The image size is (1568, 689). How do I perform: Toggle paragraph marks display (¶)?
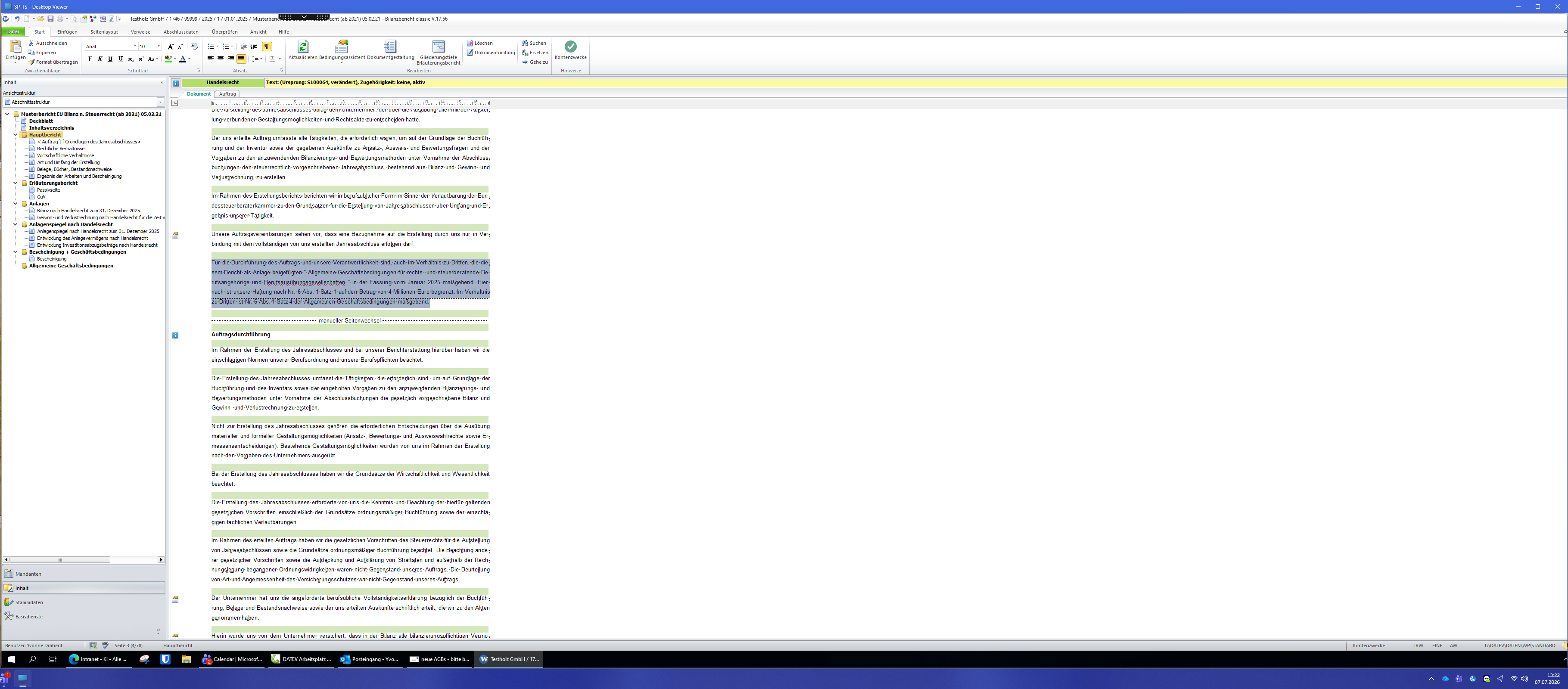click(x=267, y=47)
